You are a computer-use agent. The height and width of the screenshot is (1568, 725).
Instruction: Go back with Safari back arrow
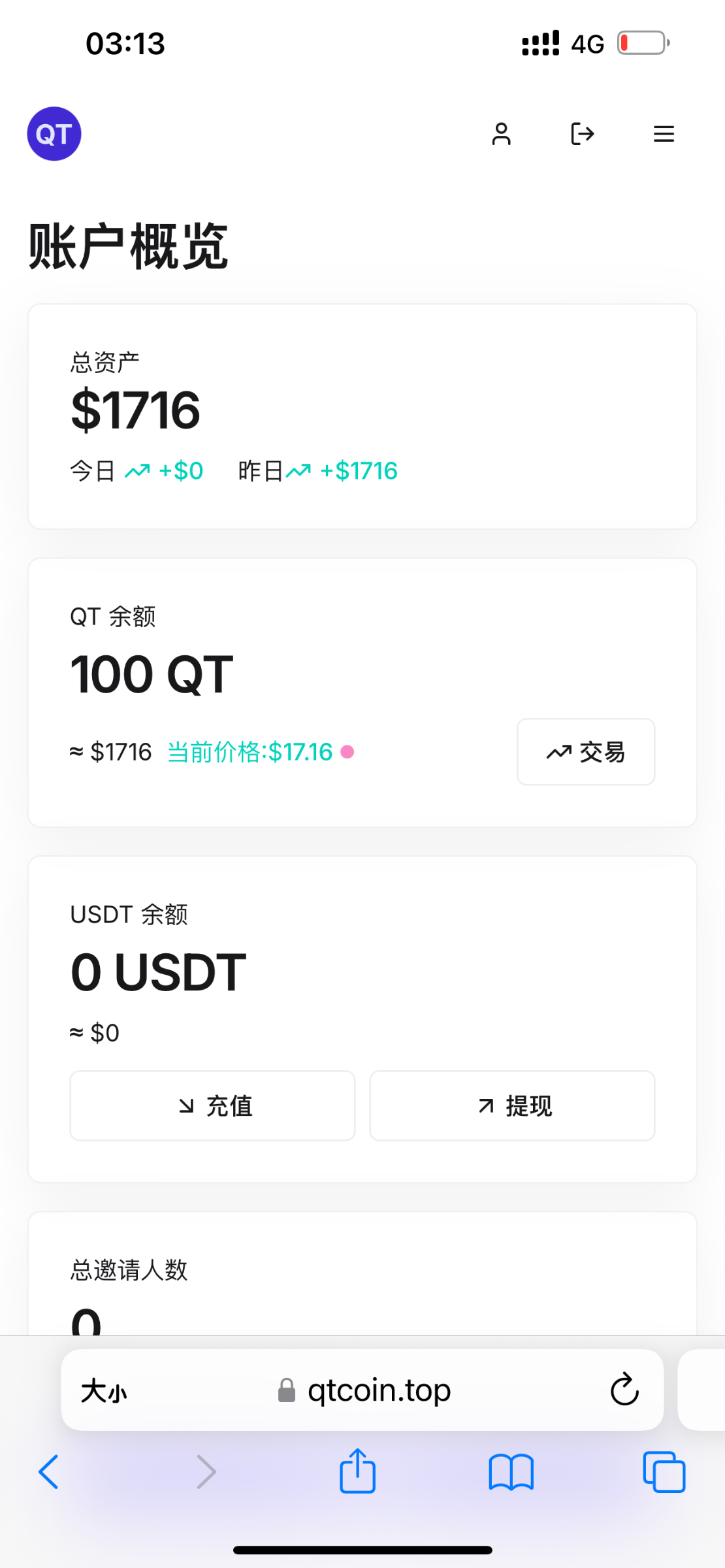49,1472
